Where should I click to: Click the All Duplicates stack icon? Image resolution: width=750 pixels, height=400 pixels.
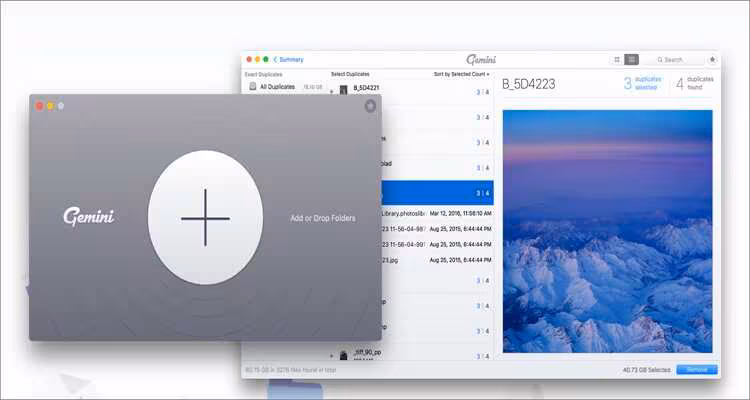[x=253, y=87]
